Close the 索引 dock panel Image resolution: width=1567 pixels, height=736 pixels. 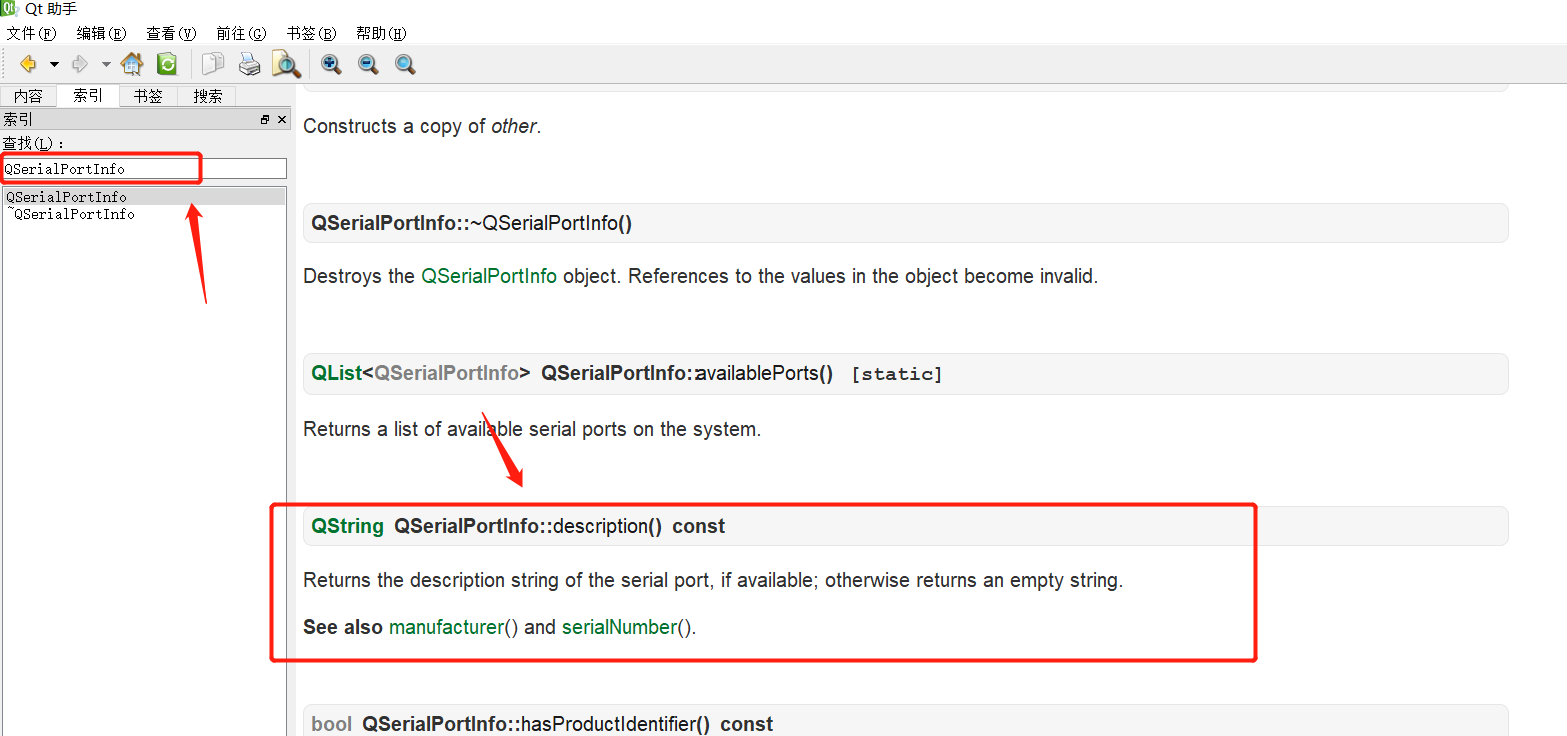282,119
